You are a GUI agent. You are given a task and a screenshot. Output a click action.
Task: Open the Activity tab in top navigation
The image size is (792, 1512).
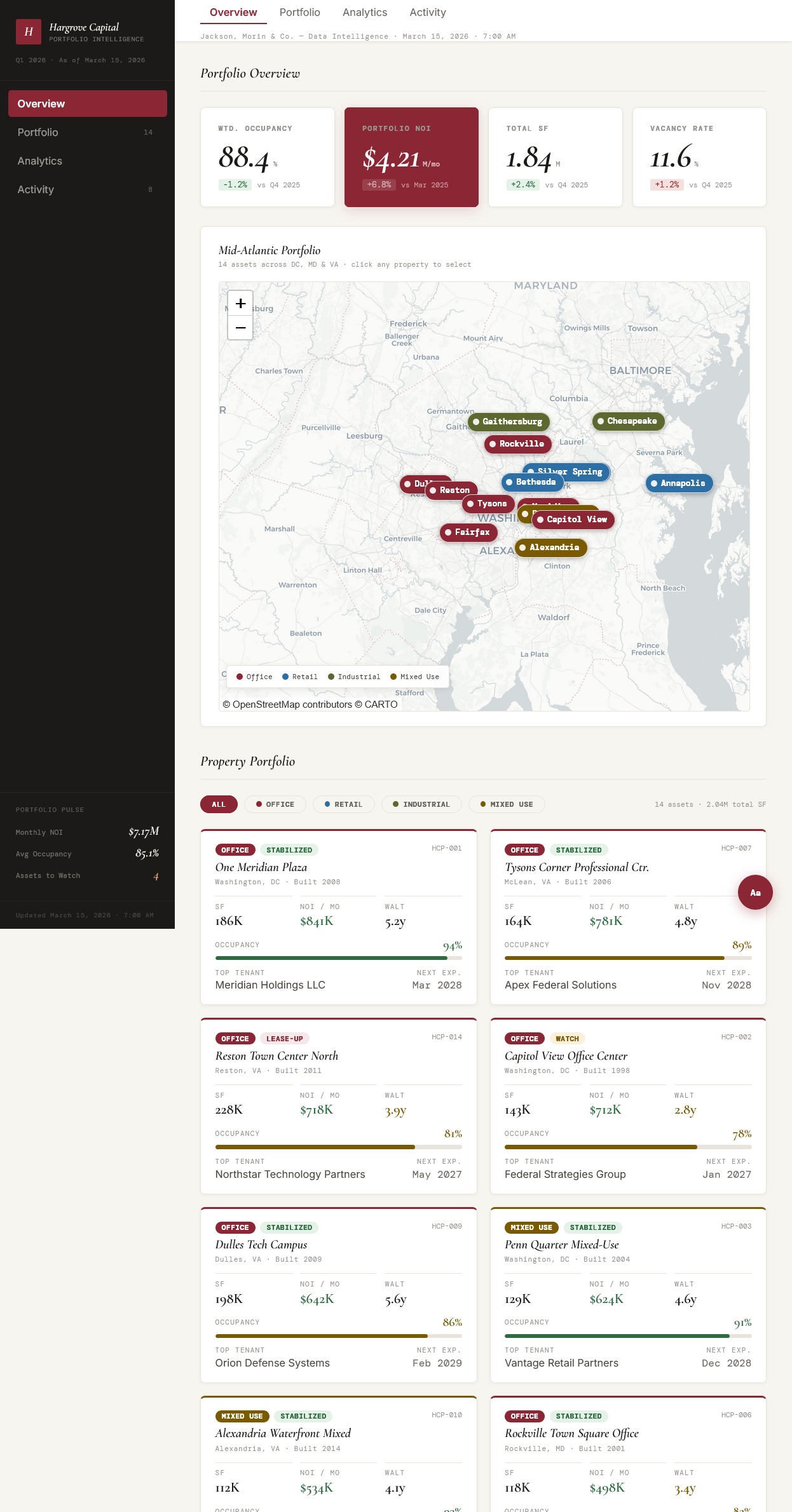pos(428,13)
